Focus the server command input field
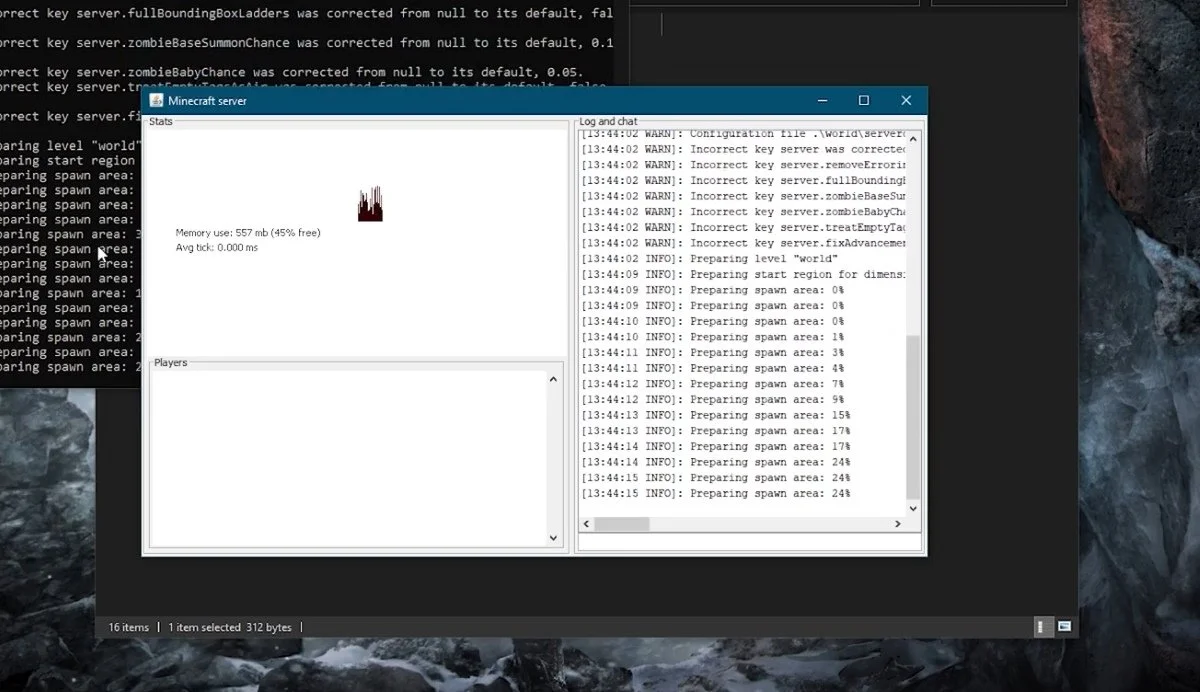This screenshot has width=1200, height=692. (x=749, y=542)
